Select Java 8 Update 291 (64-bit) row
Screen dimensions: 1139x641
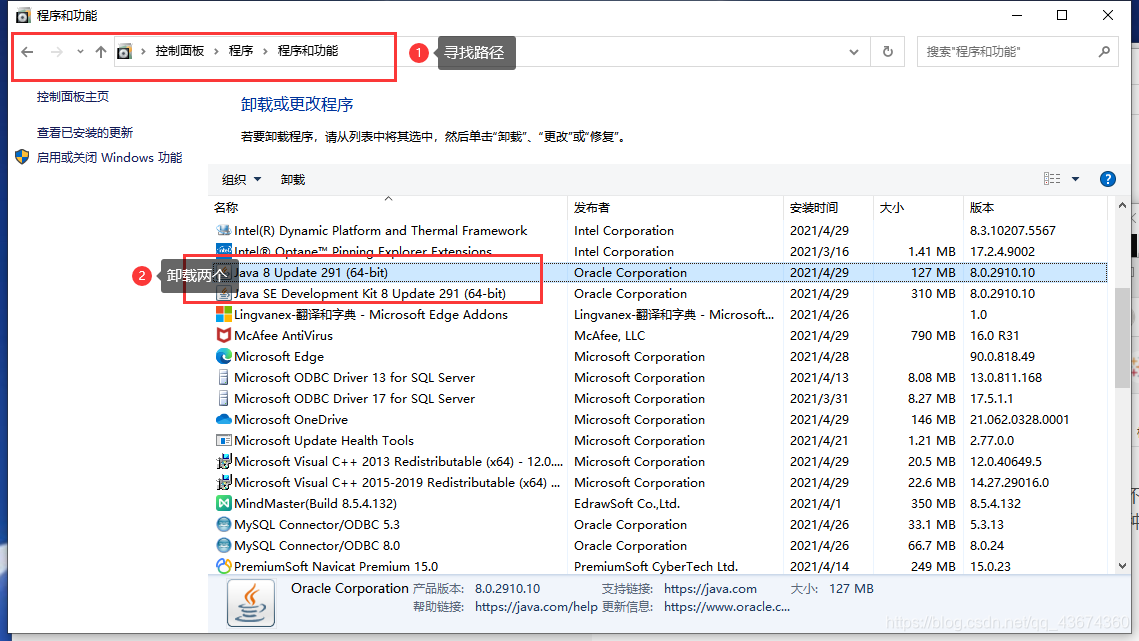tap(658, 273)
